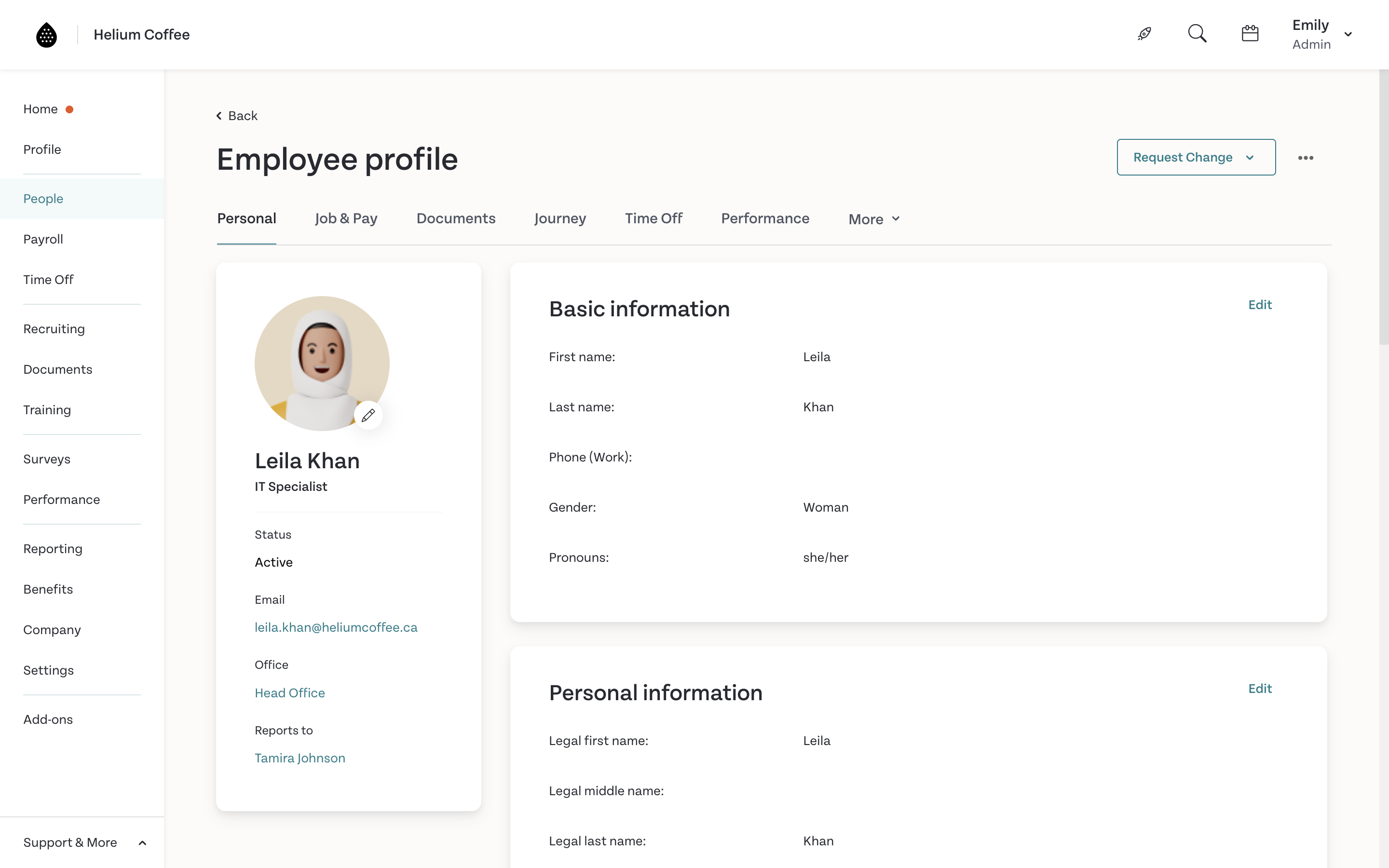This screenshot has height=868, width=1389.
Task: Click the pencil icon on profile photo
Action: coord(368,415)
